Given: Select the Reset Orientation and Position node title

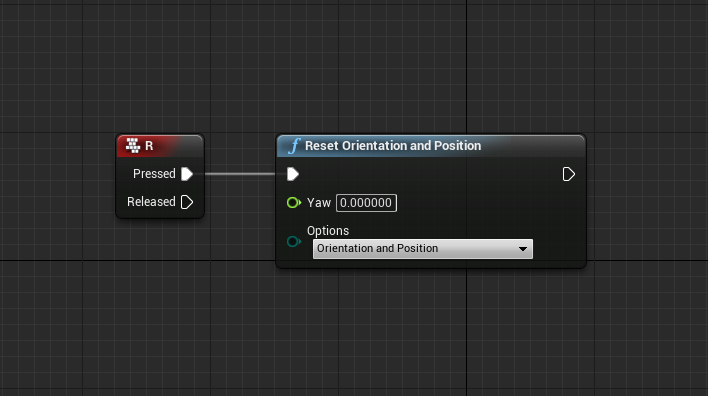Looking at the screenshot, I should coord(393,146).
